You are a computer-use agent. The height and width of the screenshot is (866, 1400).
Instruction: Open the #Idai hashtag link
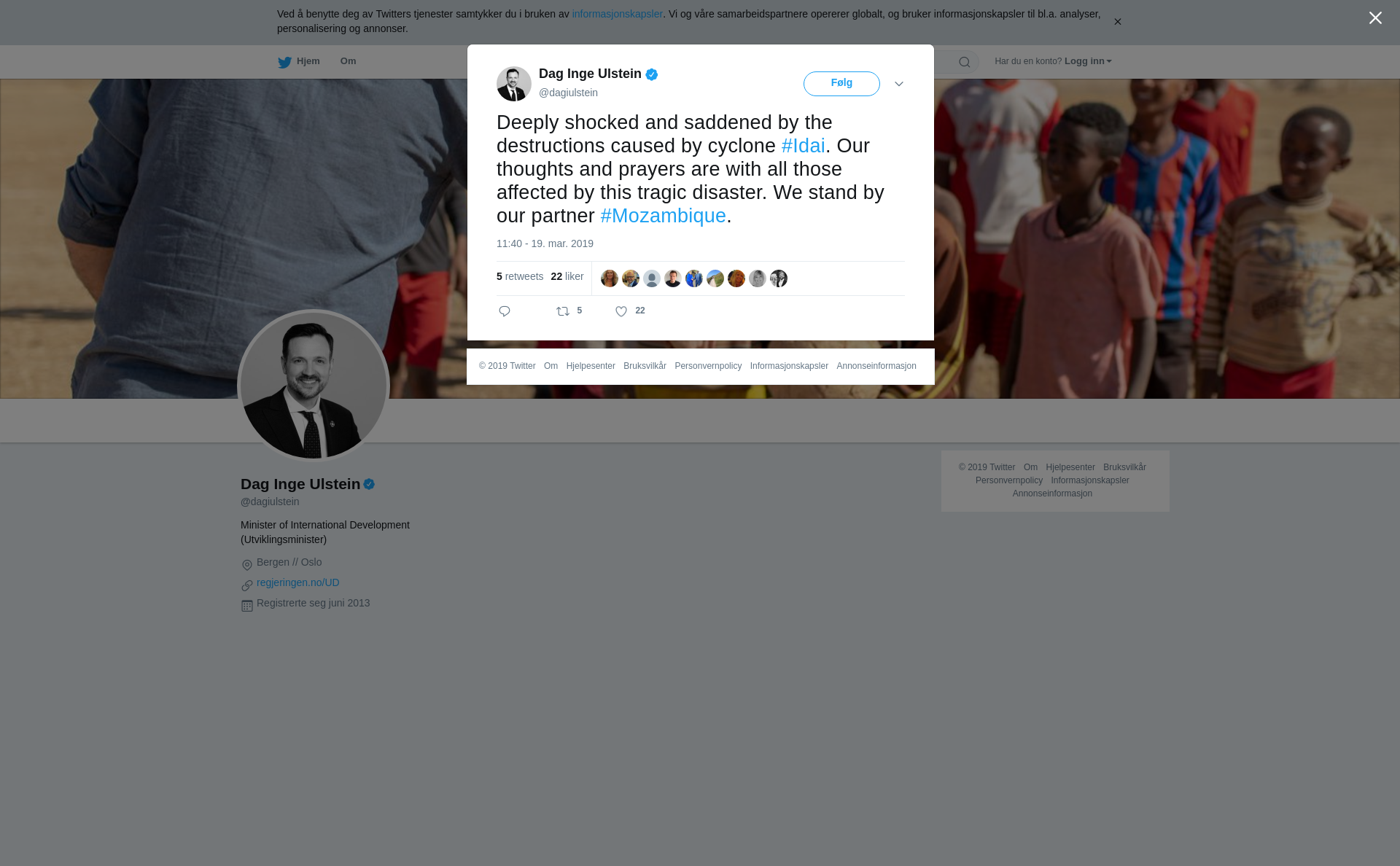tap(803, 146)
